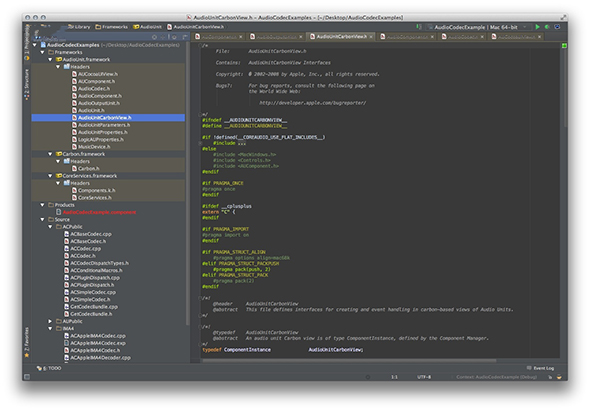The width and height of the screenshot is (590, 411).
Task: Hide the project panel with the corner icon
Action: [184, 37]
